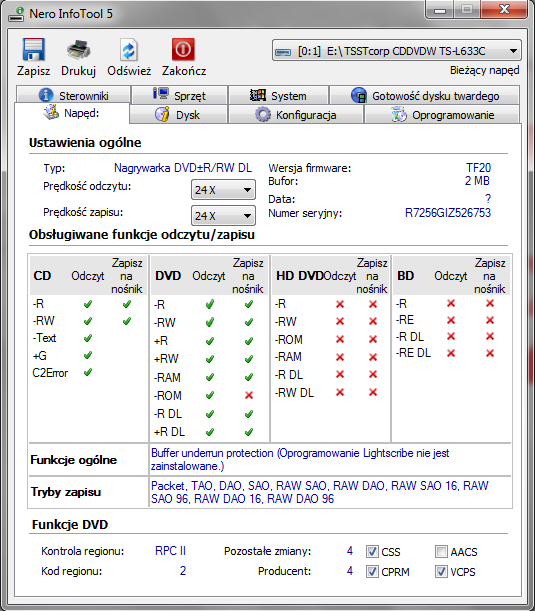Click the HD DVD column header
The image size is (535, 611).
(300, 276)
